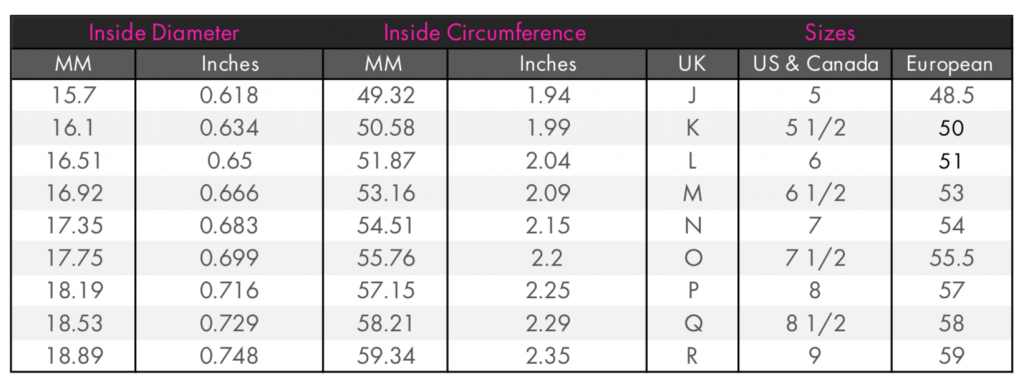Select the 0.618 inches cell

point(229,95)
